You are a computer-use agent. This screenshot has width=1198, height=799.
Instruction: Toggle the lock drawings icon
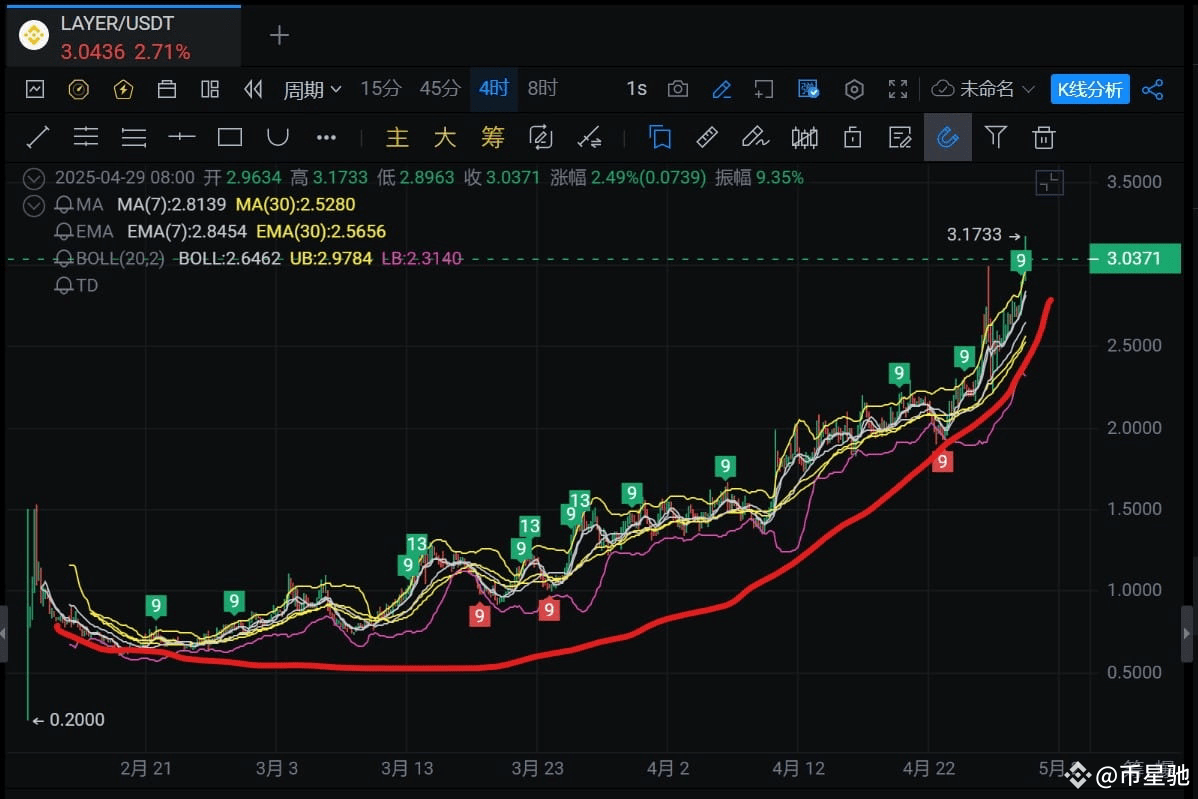click(x=853, y=137)
